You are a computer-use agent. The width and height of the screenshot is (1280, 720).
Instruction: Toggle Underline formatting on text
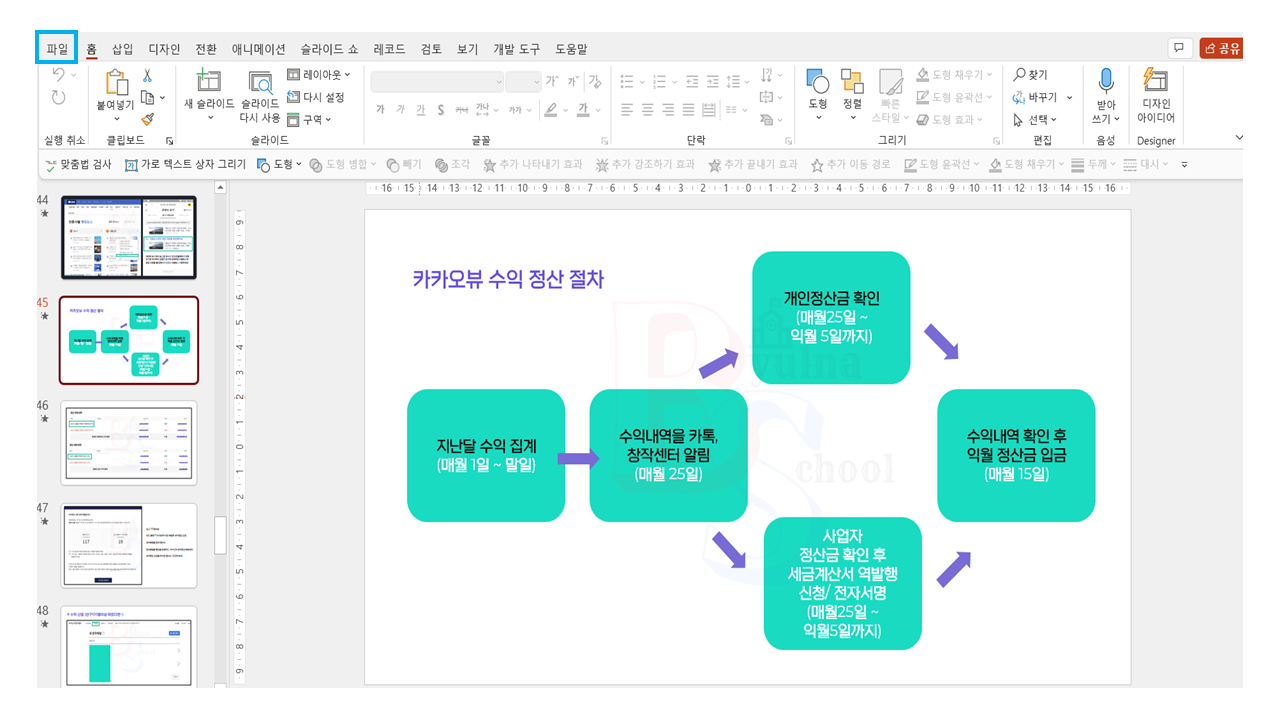tap(421, 109)
